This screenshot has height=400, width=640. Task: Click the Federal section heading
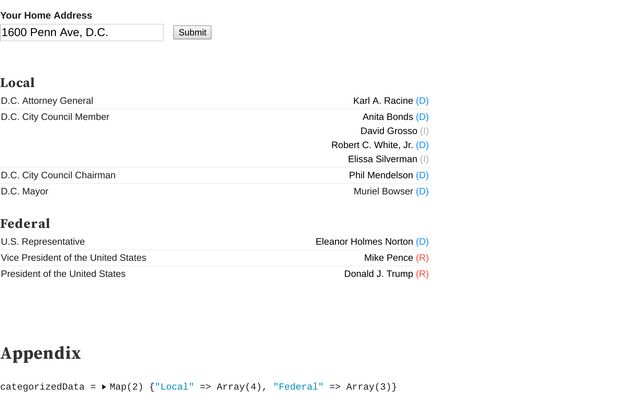coord(25,223)
